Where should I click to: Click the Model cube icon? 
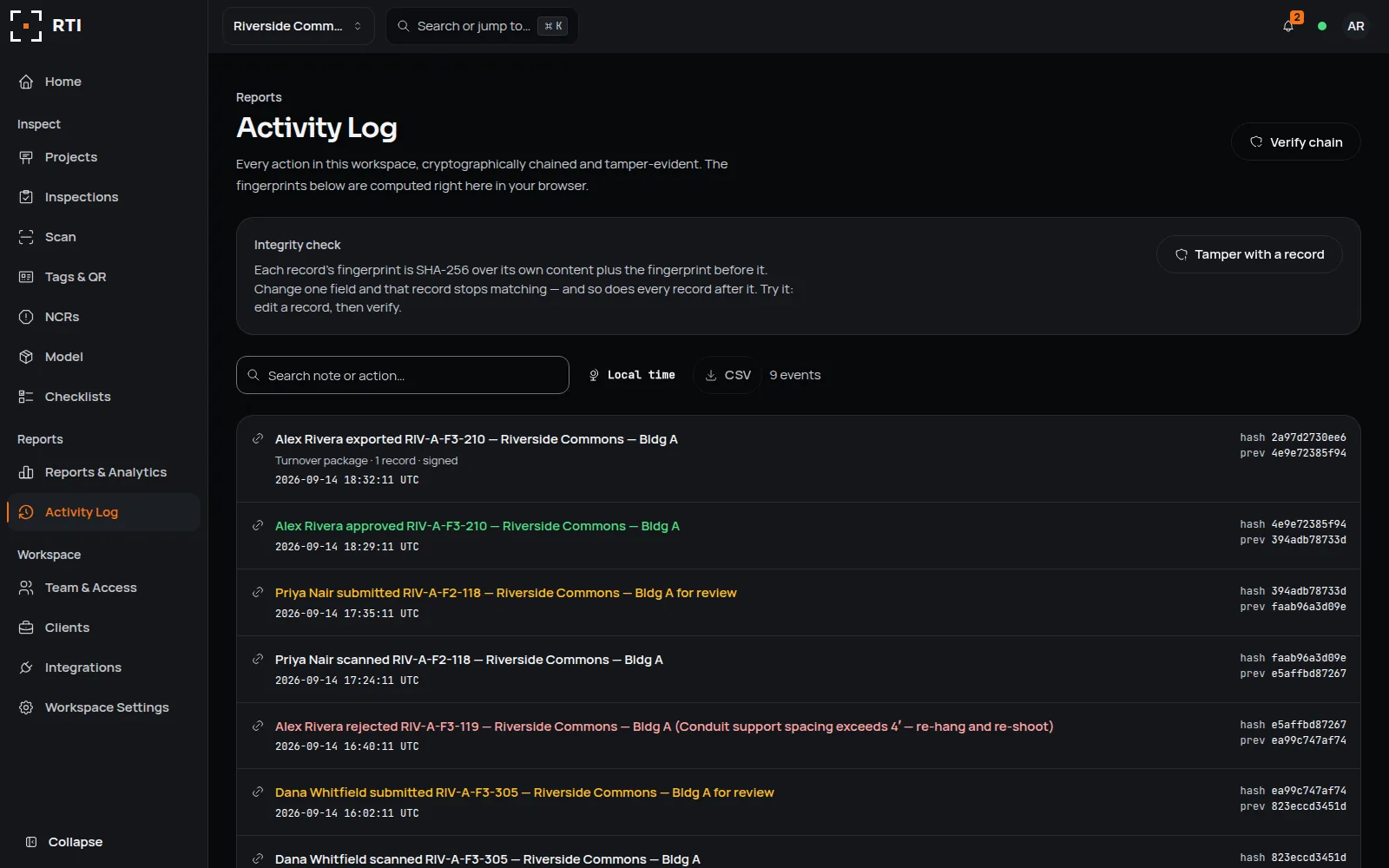(x=26, y=357)
